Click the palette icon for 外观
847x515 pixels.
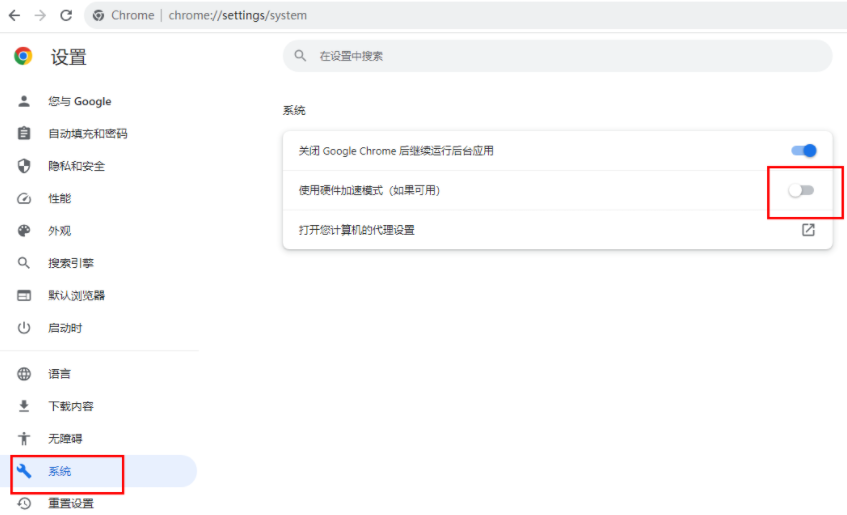tap(24, 231)
